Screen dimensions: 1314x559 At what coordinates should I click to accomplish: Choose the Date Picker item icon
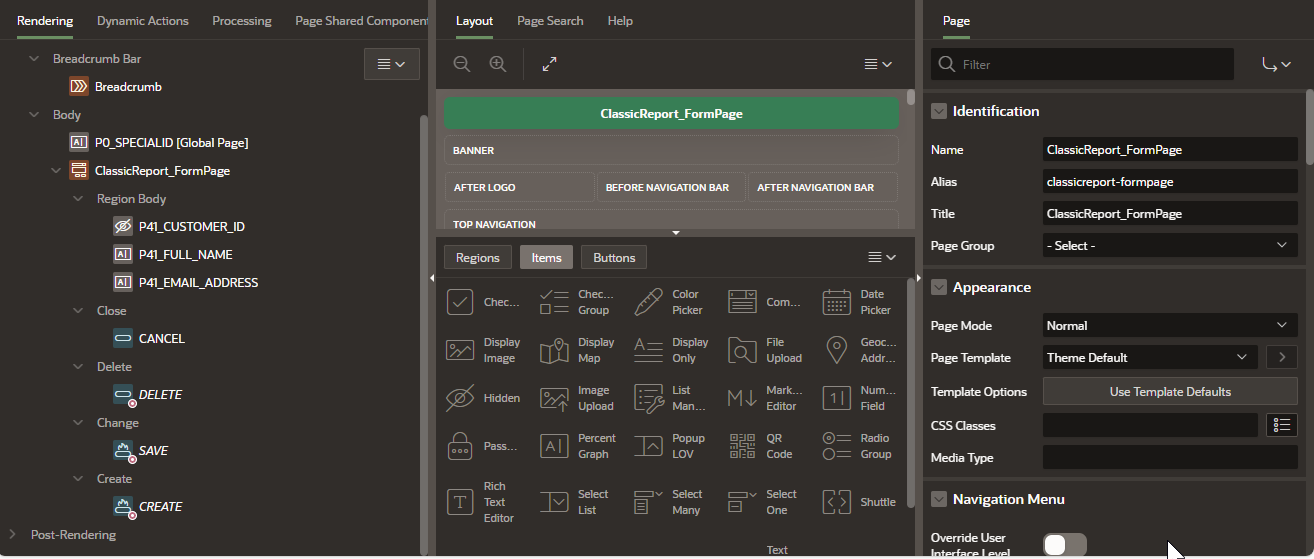[837, 302]
